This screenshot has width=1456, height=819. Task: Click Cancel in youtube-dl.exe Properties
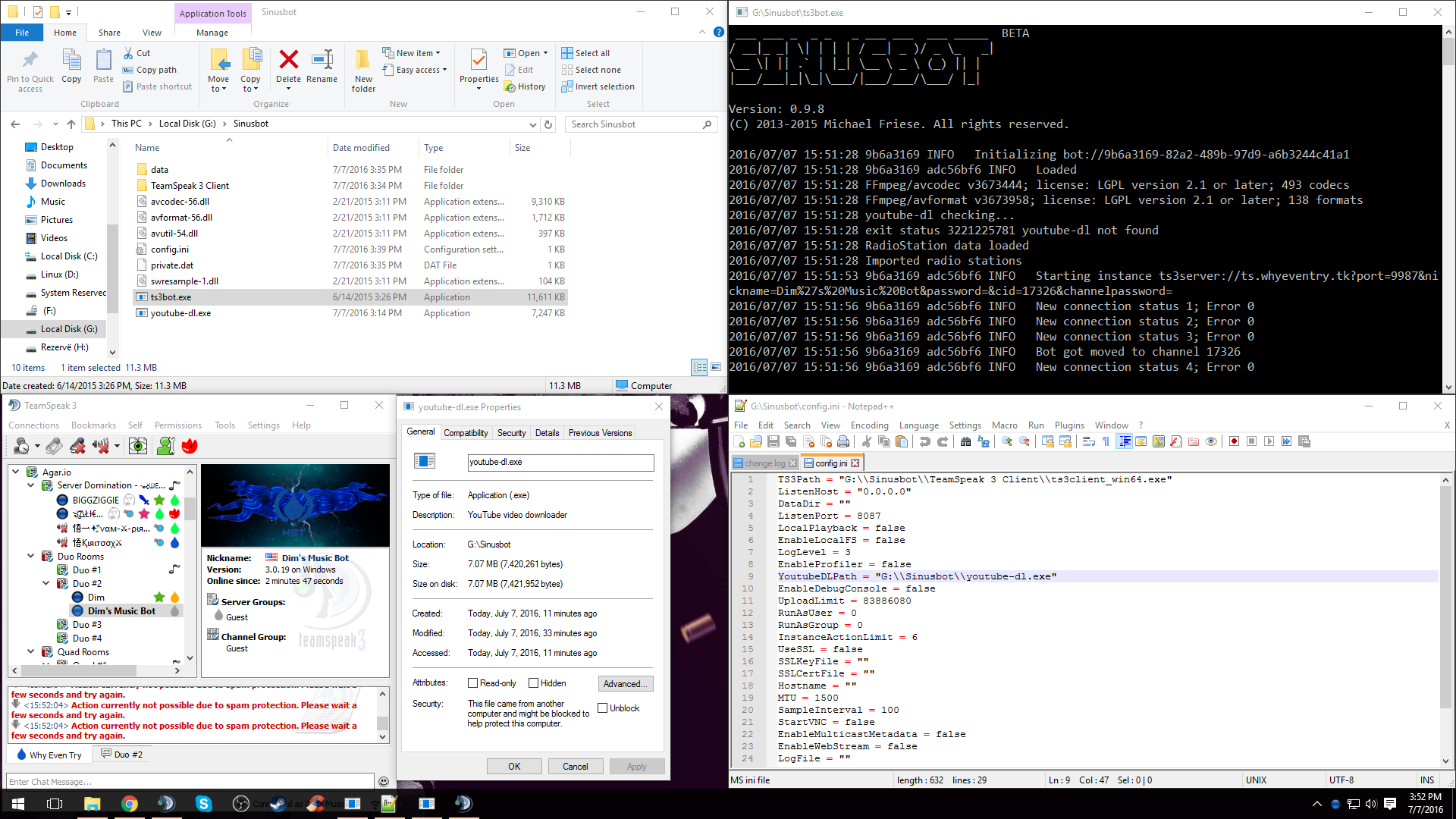(x=575, y=767)
